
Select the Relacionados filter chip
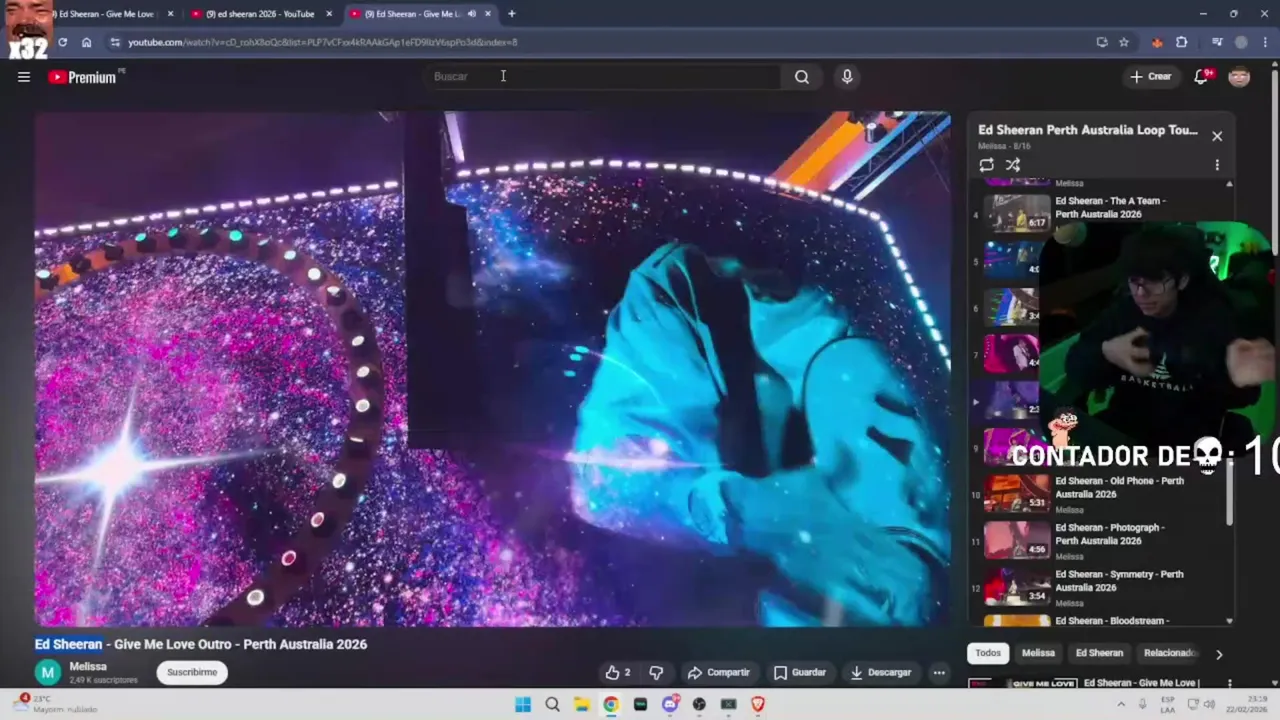tap(1168, 653)
